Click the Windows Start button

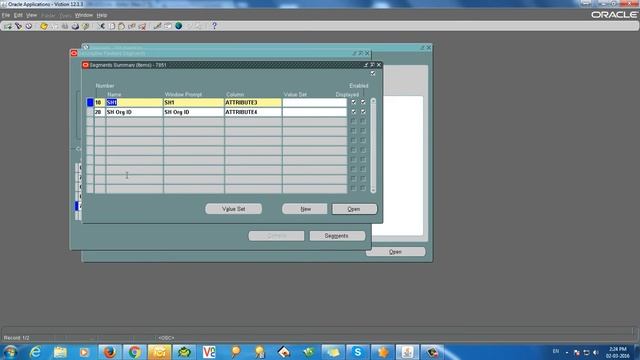(10, 352)
